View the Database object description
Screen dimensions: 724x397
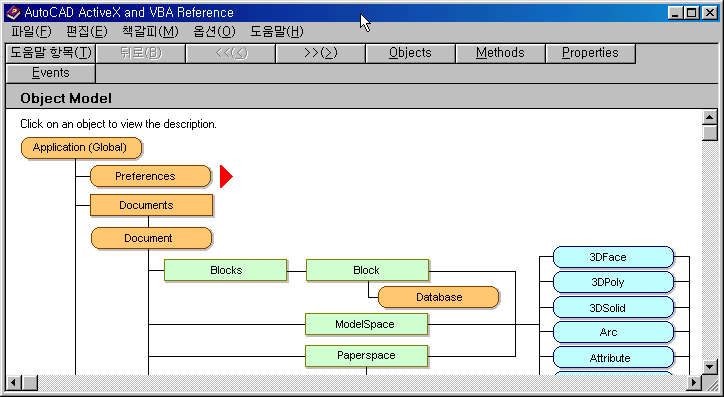point(439,297)
